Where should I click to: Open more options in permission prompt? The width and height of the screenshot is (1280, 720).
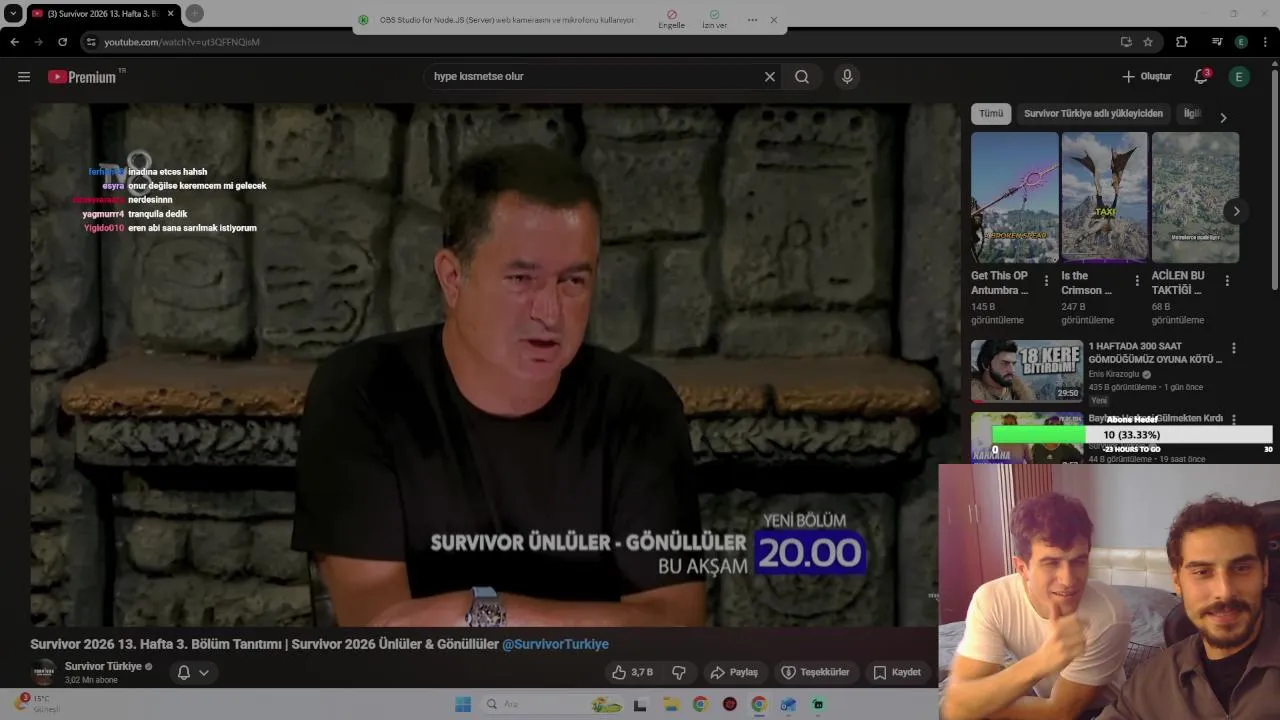coord(752,20)
